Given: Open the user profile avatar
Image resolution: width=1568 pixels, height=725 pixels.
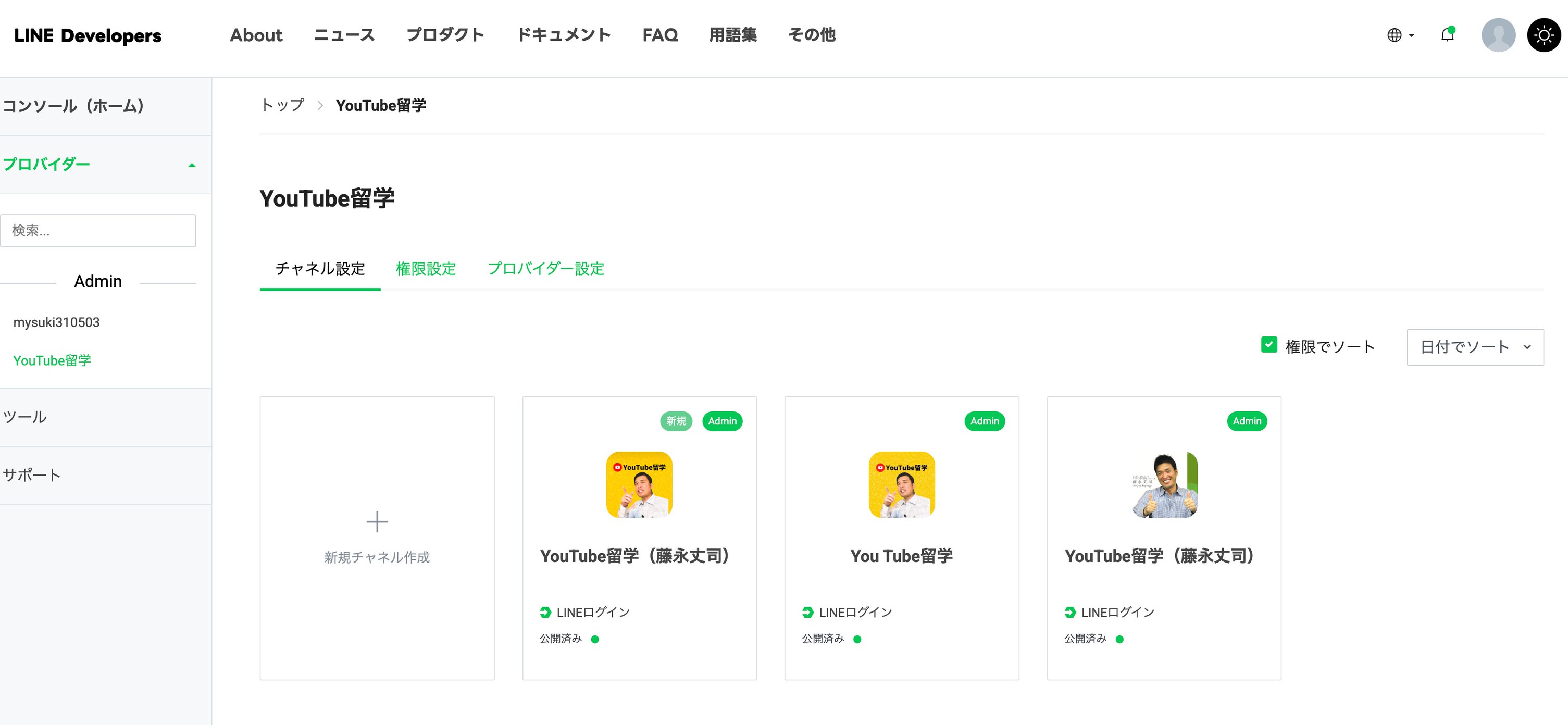Looking at the screenshot, I should click(x=1498, y=35).
